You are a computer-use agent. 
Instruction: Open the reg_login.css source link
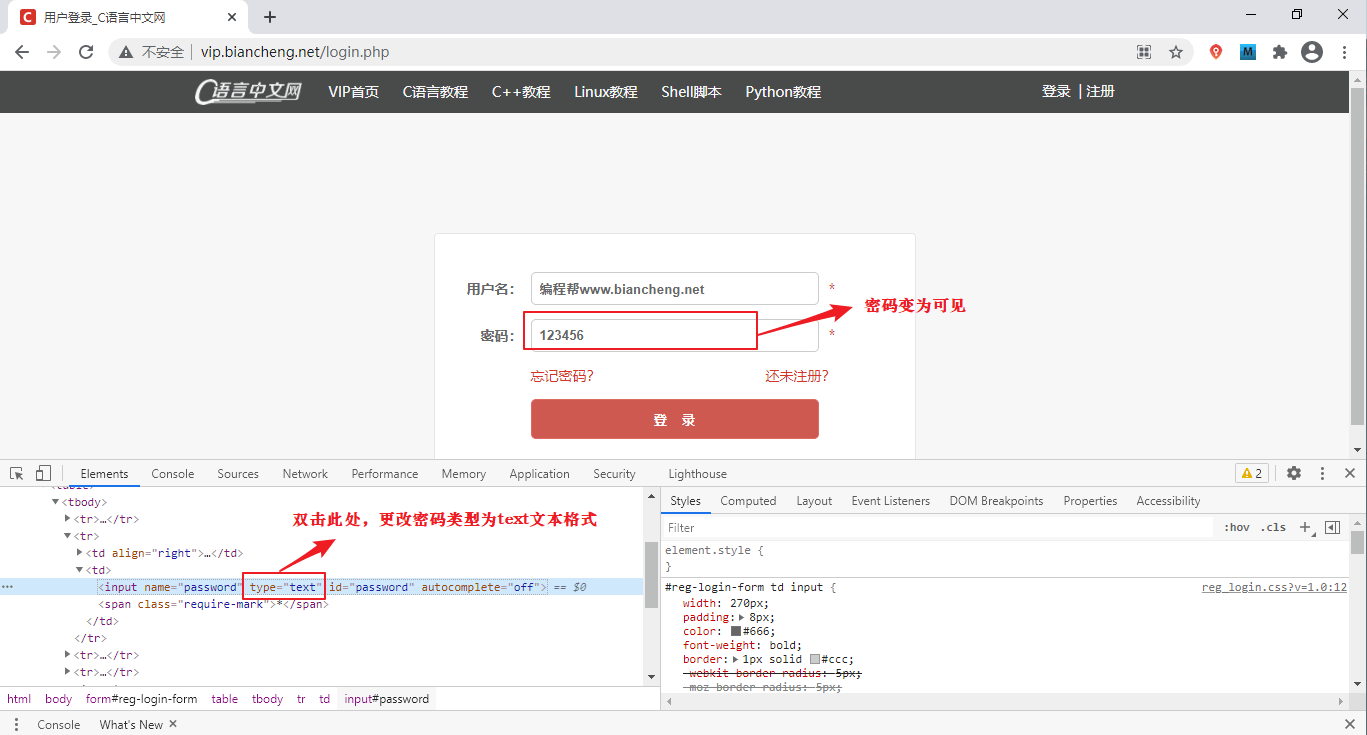point(1274,588)
